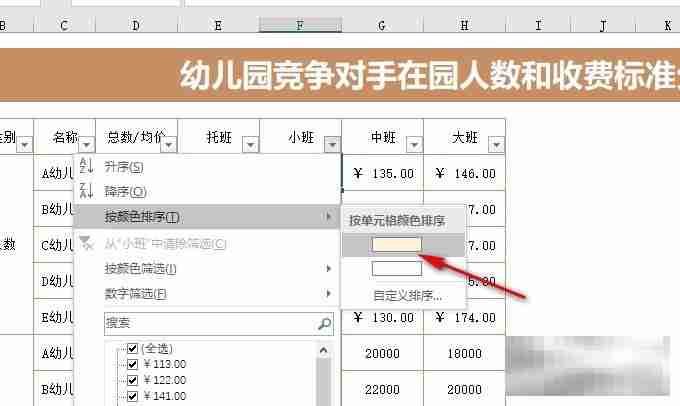
Task: Select column C header
Action: pyautogui.click(x=64, y=25)
